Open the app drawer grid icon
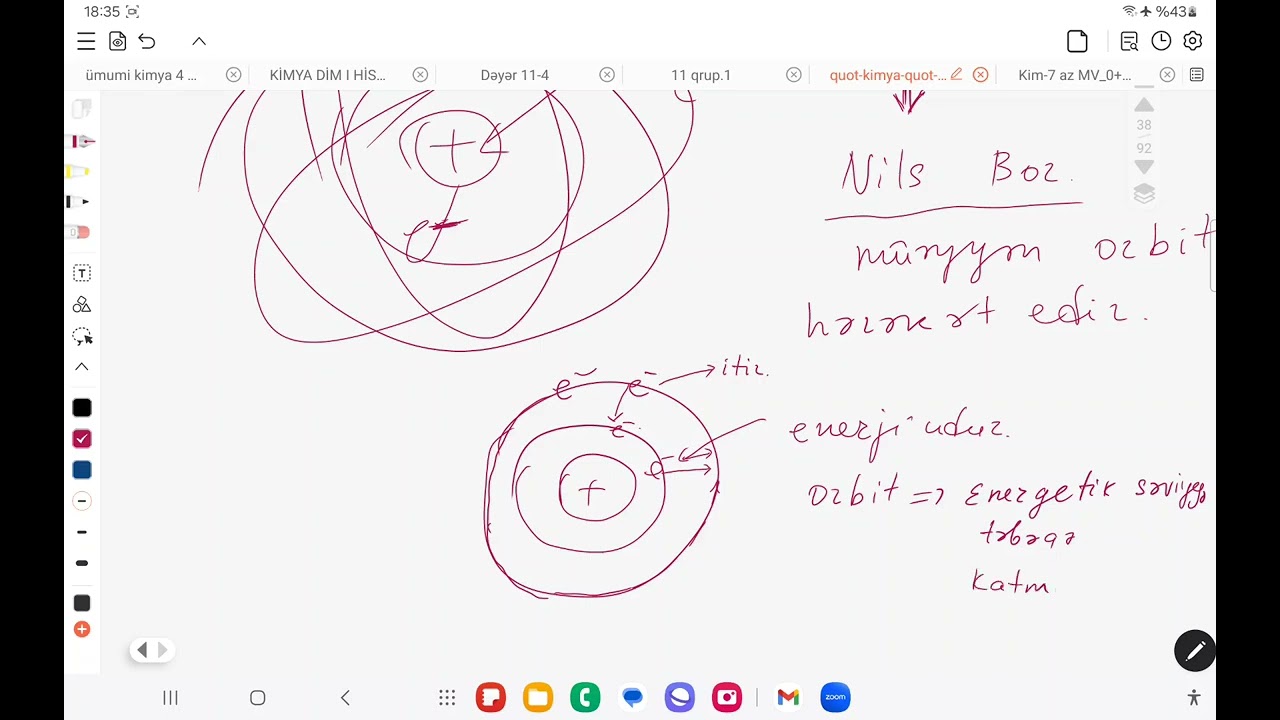 [x=447, y=698]
